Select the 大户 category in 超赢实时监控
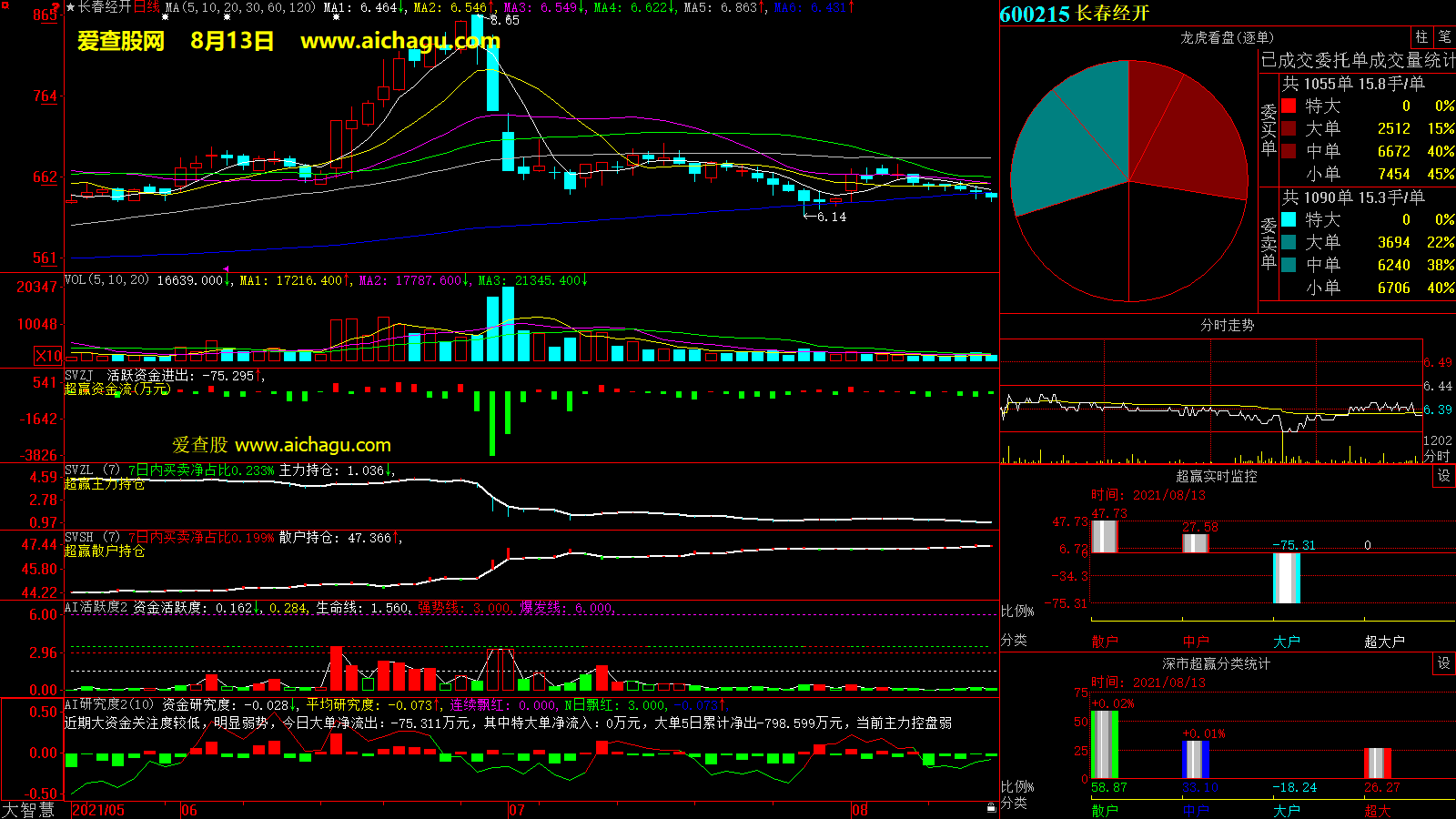This screenshot has height=819, width=1456. (1286, 642)
